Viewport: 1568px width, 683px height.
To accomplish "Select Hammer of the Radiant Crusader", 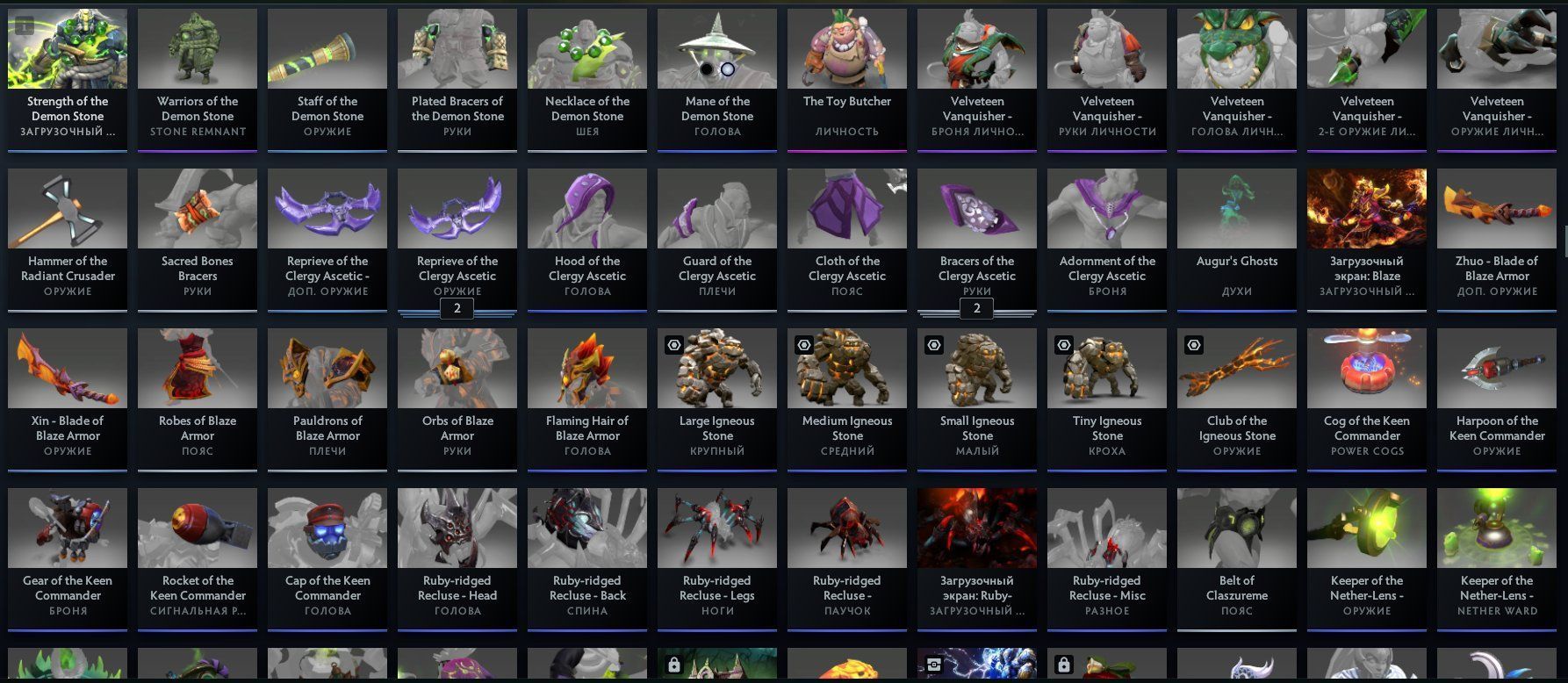I will (68, 239).
